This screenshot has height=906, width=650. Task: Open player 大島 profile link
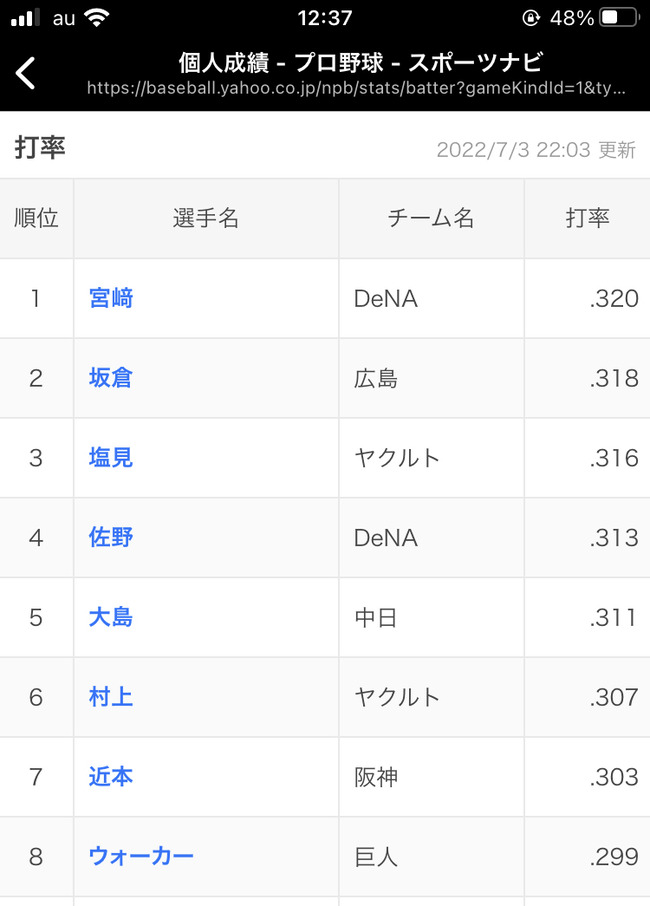111,617
